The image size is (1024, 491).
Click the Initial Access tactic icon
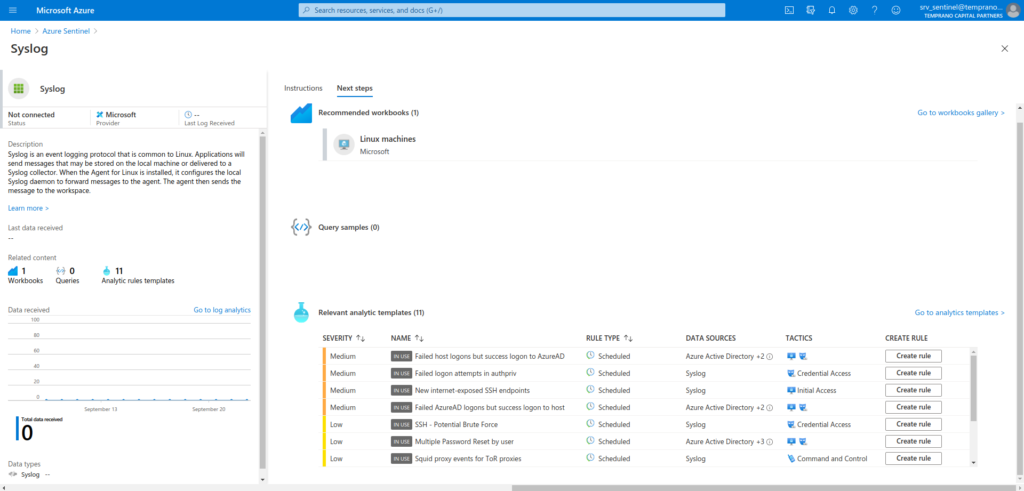(x=792, y=390)
